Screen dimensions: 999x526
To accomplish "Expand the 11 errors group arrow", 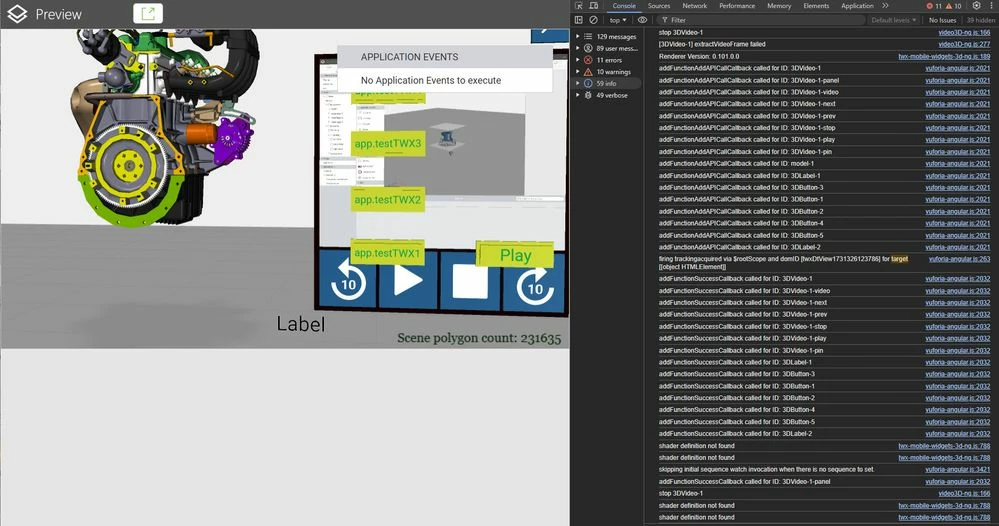I will [x=578, y=60].
